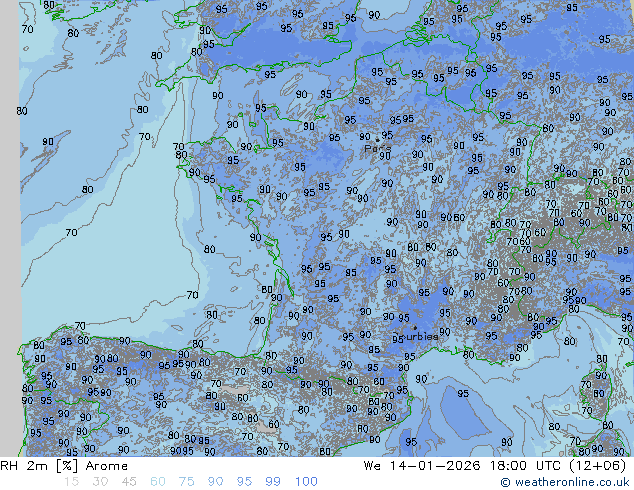The height and width of the screenshot is (490, 634).
Task: Select the 15 value in the legend
Action: (x=71, y=482)
